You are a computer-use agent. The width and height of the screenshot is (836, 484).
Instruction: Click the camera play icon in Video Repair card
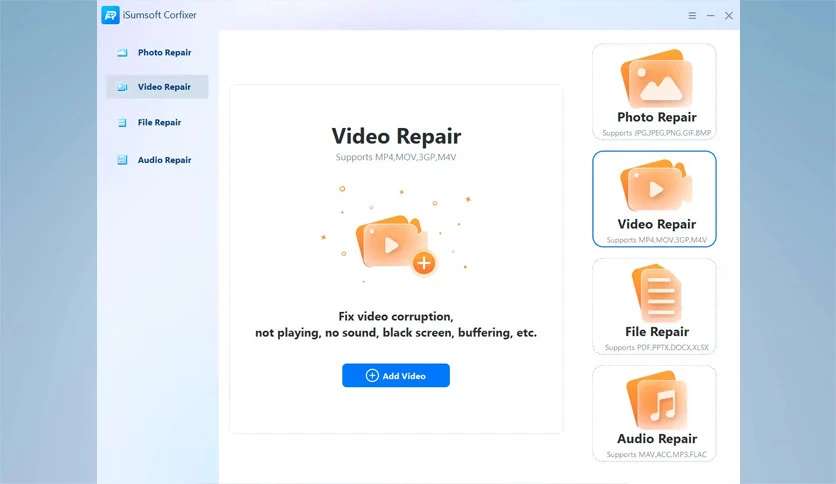656,187
